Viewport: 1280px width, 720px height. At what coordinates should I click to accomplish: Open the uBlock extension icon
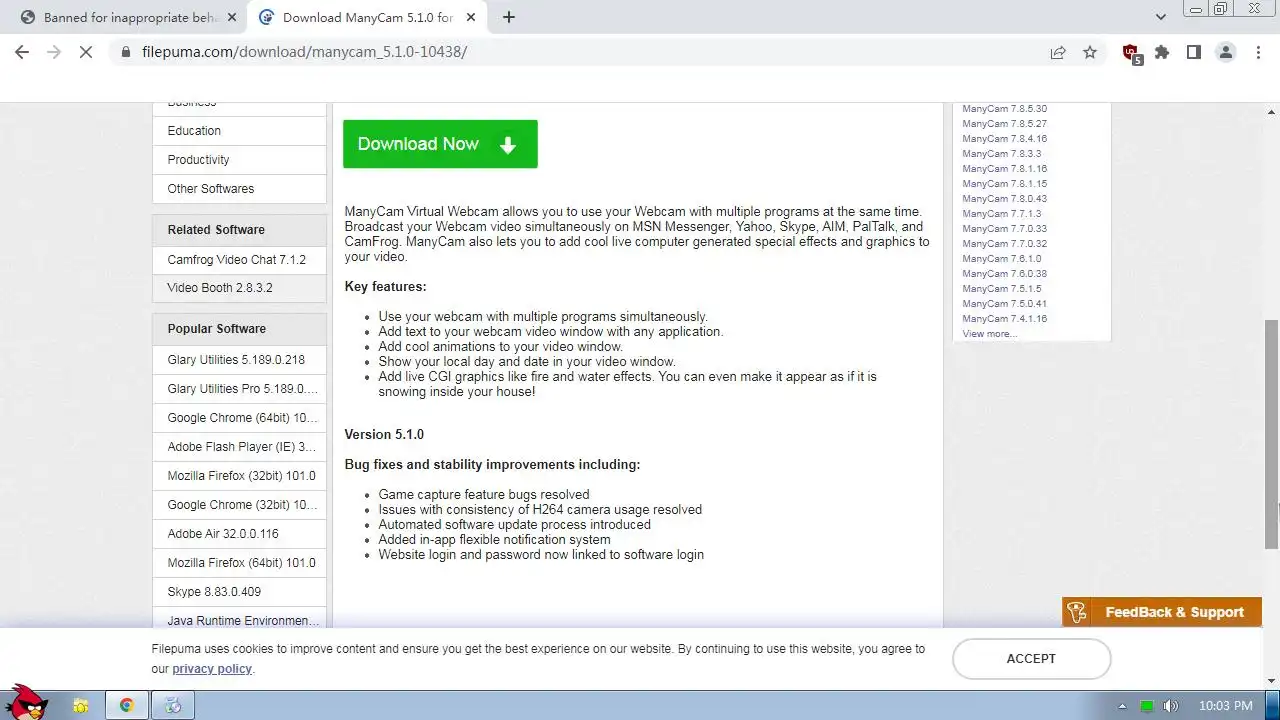(1131, 53)
